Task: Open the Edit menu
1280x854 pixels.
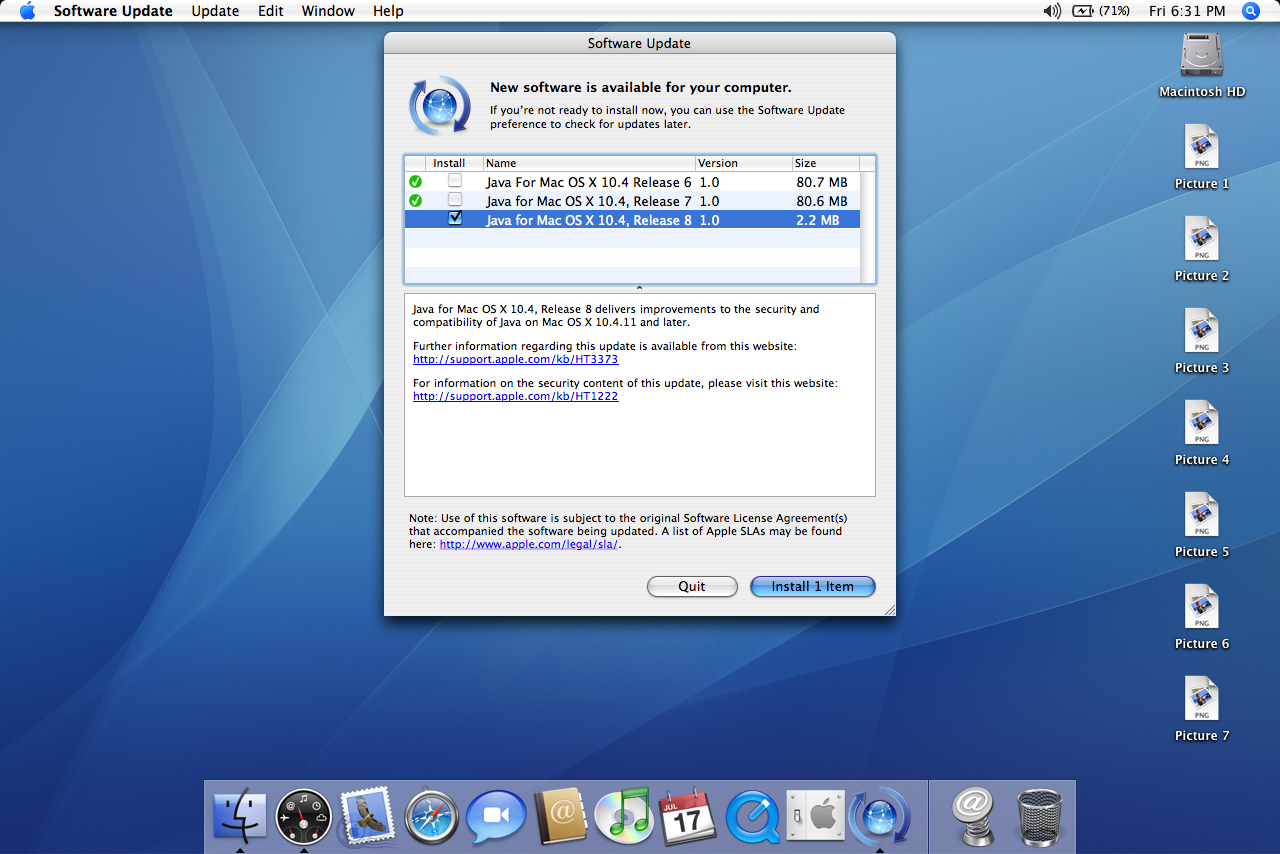Action: 270,11
